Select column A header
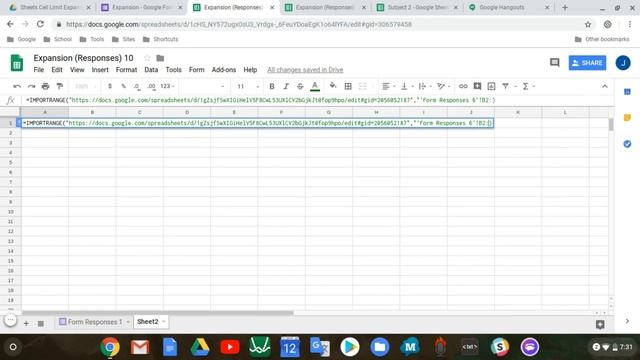 (45, 112)
